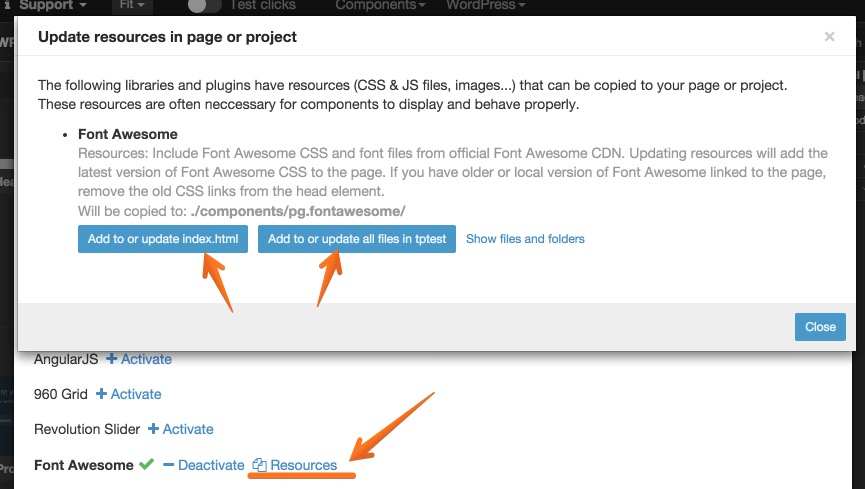The width and height of the screenshot is (865, 489).
Task: Click Add to or update all files in tptest
Action: click(x=356, y=239)
